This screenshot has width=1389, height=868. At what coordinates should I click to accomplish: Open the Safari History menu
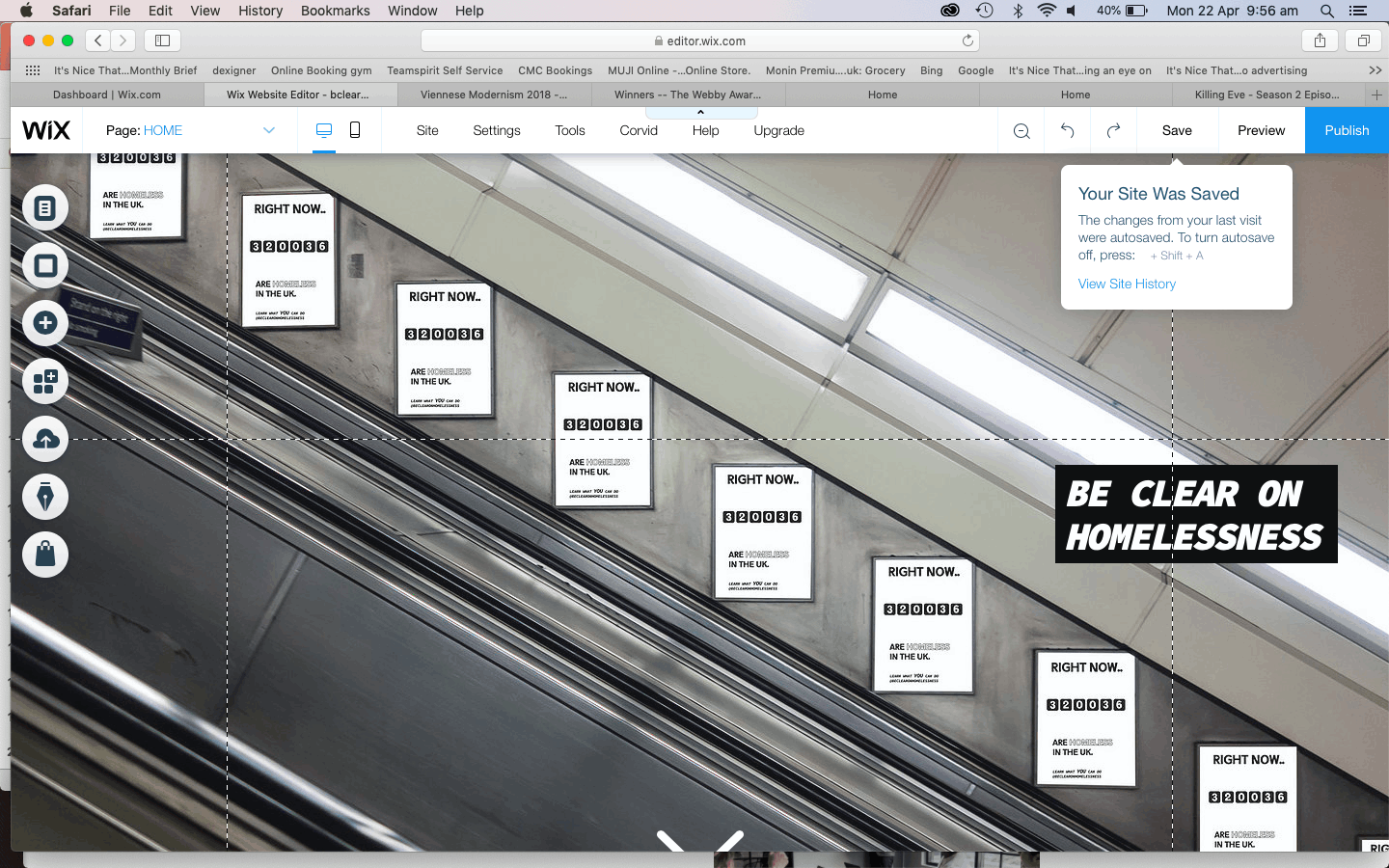pyautogui.click(x=260, y=11)
